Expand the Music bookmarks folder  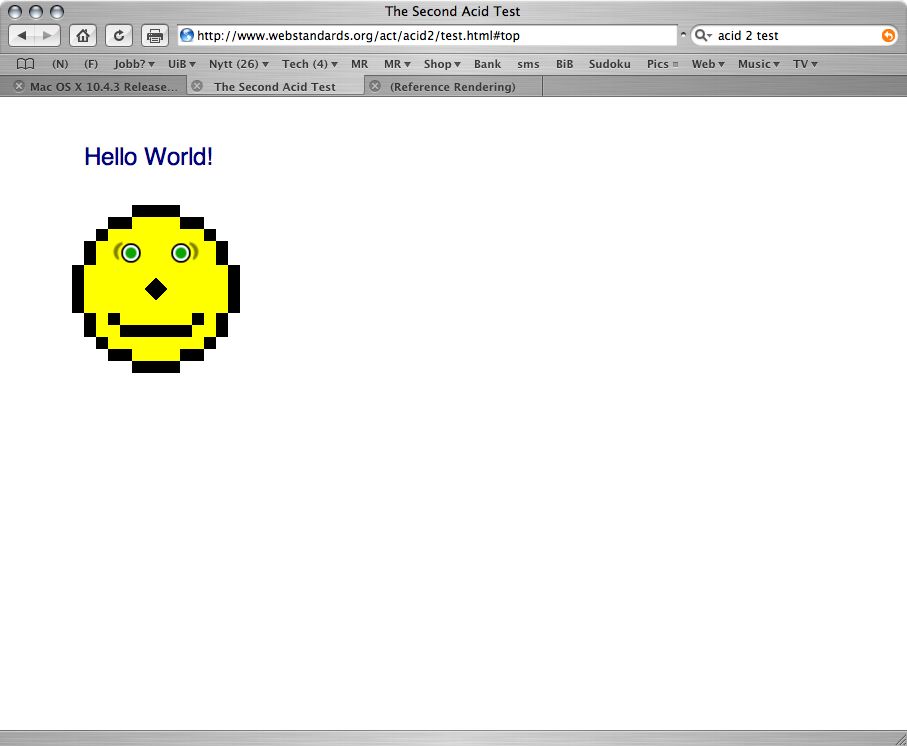[x=758, y=64]
